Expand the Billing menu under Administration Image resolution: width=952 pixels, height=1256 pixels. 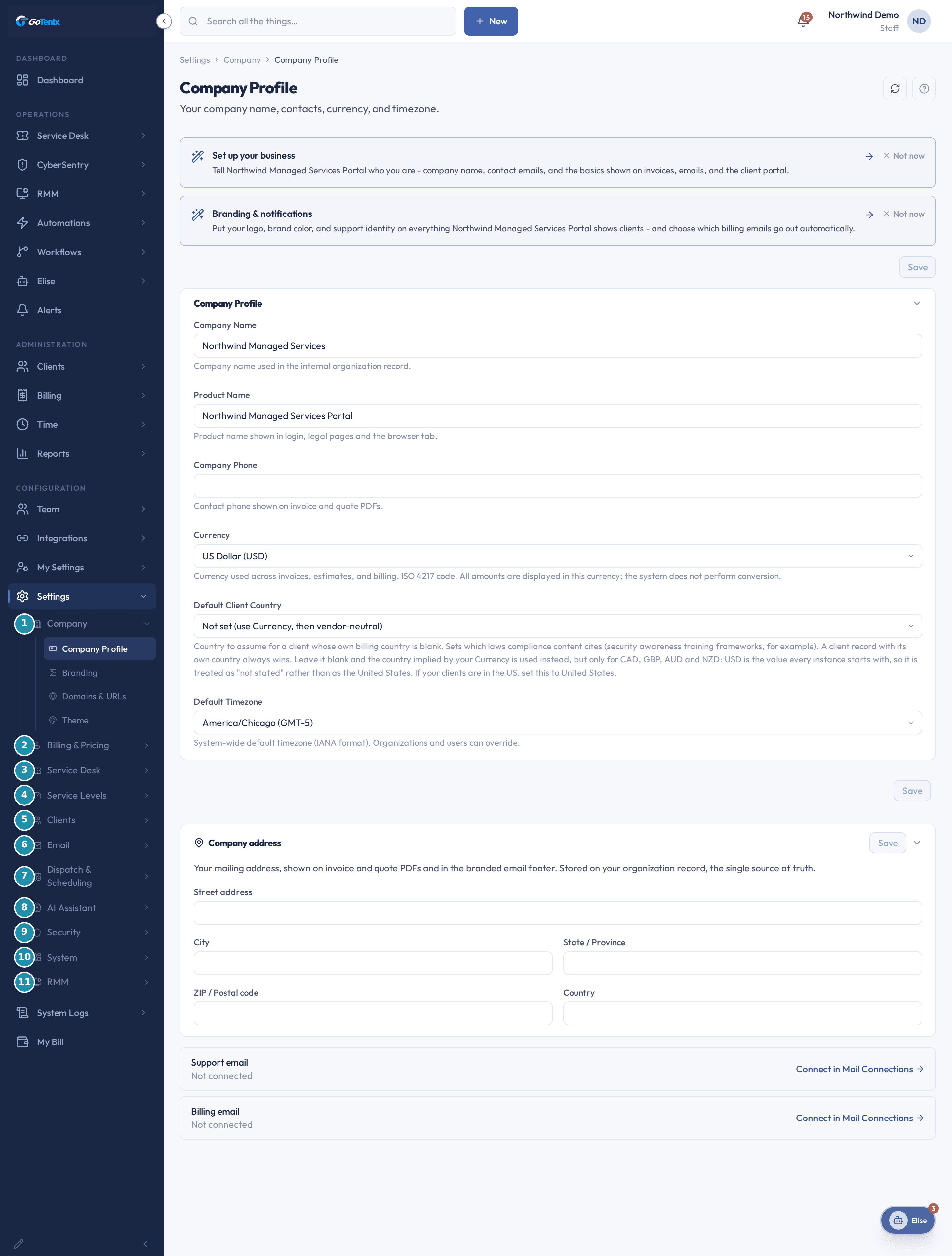click(82, 395)
